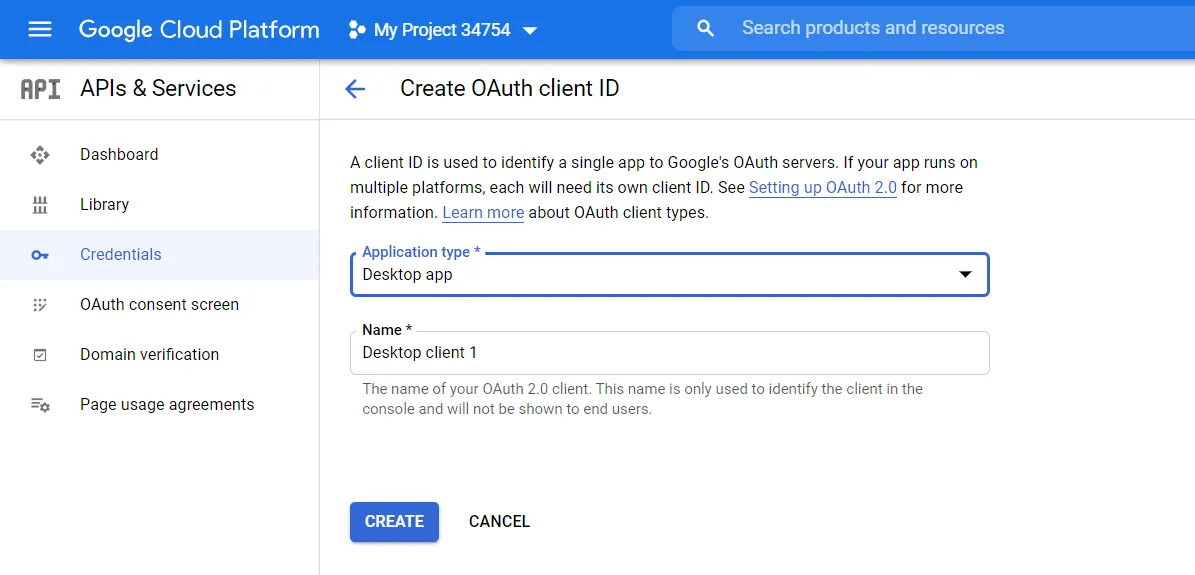Click the Create OAuth client ID title
This screenshot has height=575, width=1195.
point(510,88)
